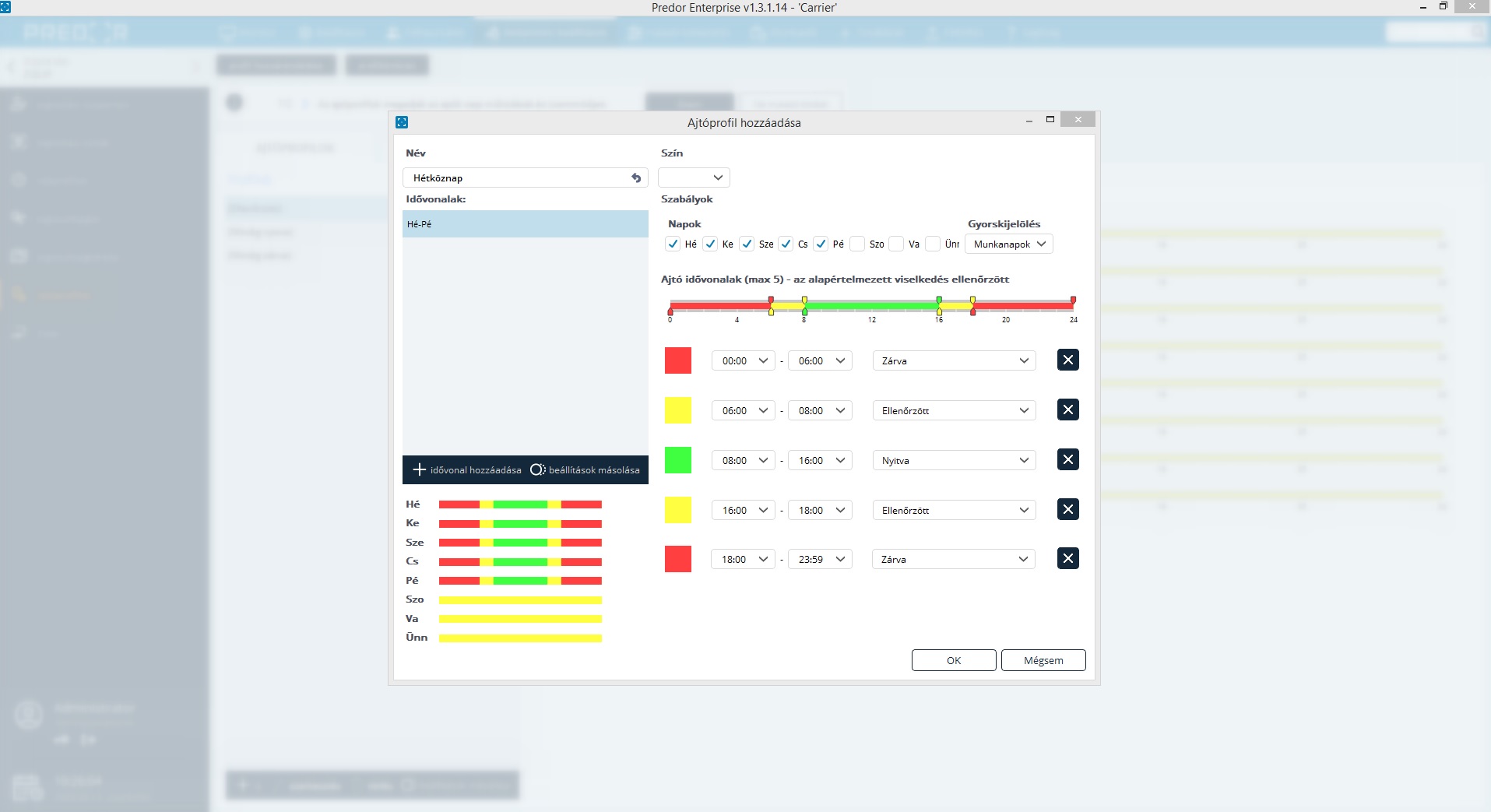Toggle the Pé day checkbox
Viewport: 1491px width, 812px height.
pos(821,244)
